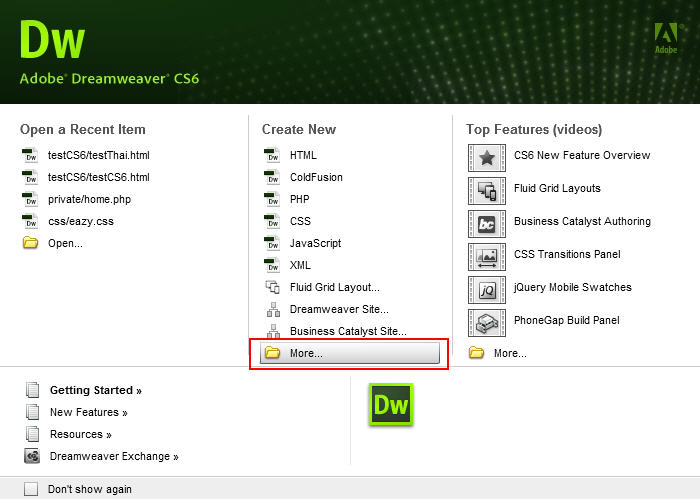Viewport: 700px width, 499px height.
Task: Choose Dreamweaver Site... option
Action: [339, 309]
